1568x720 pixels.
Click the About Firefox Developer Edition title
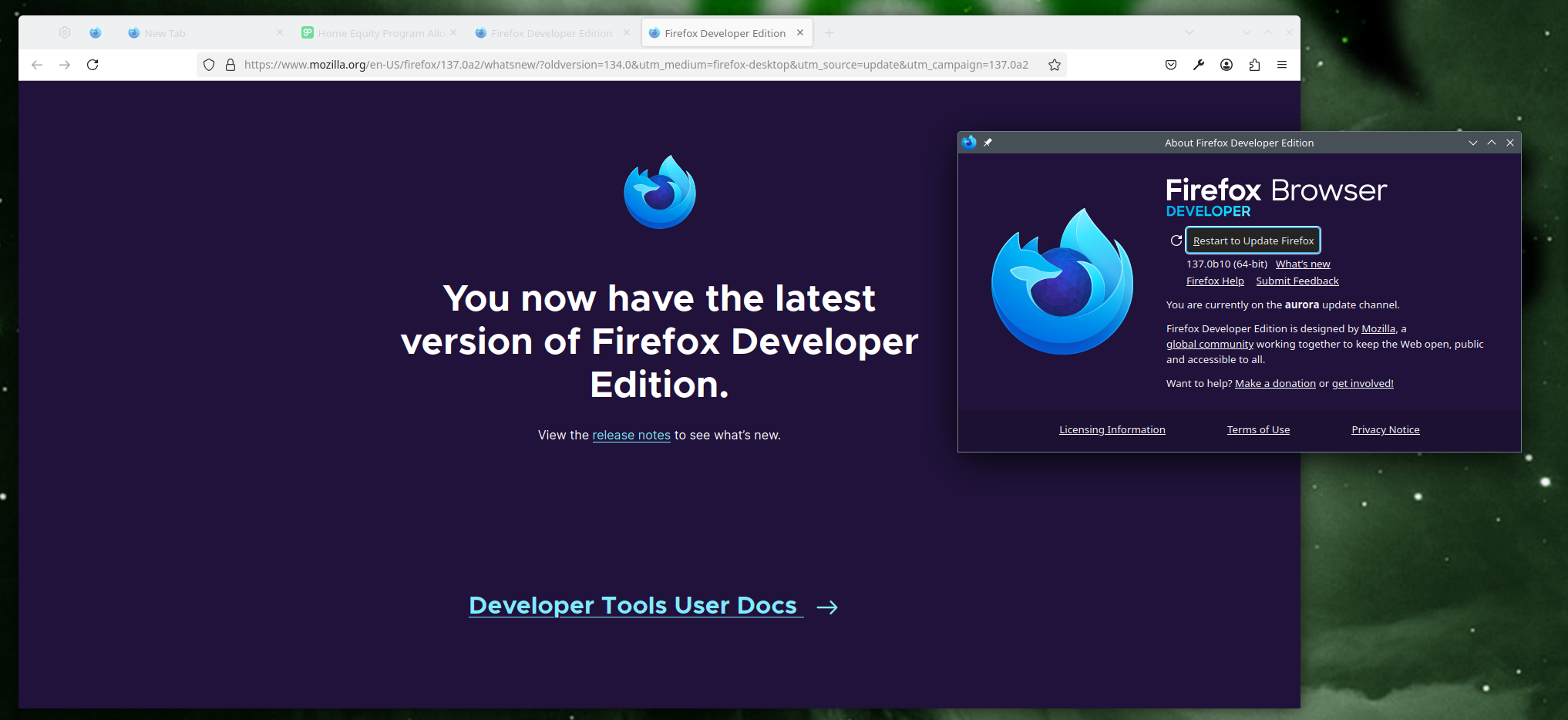click(x=1239, y=143)
